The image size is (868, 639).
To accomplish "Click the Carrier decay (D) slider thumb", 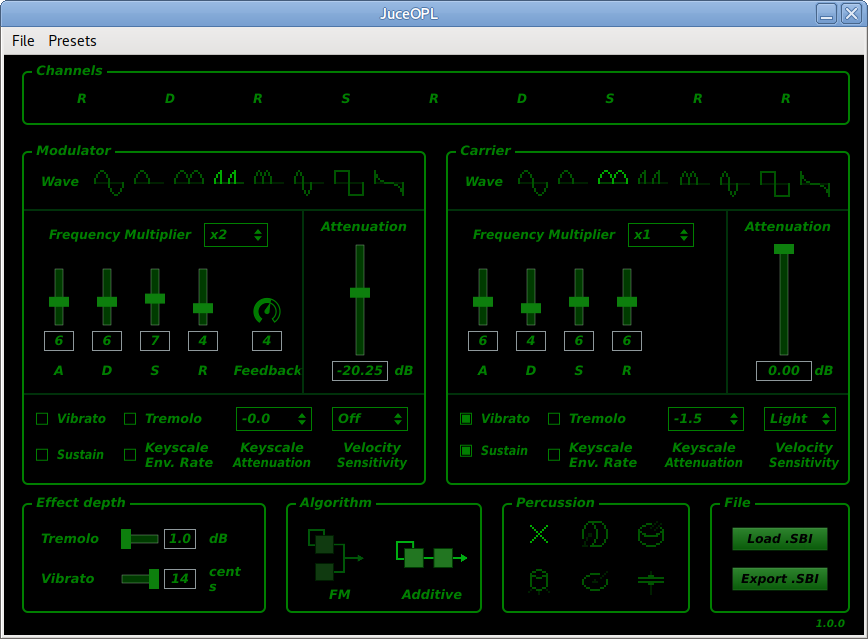I will pyautogui.click(x=531, y=308).
